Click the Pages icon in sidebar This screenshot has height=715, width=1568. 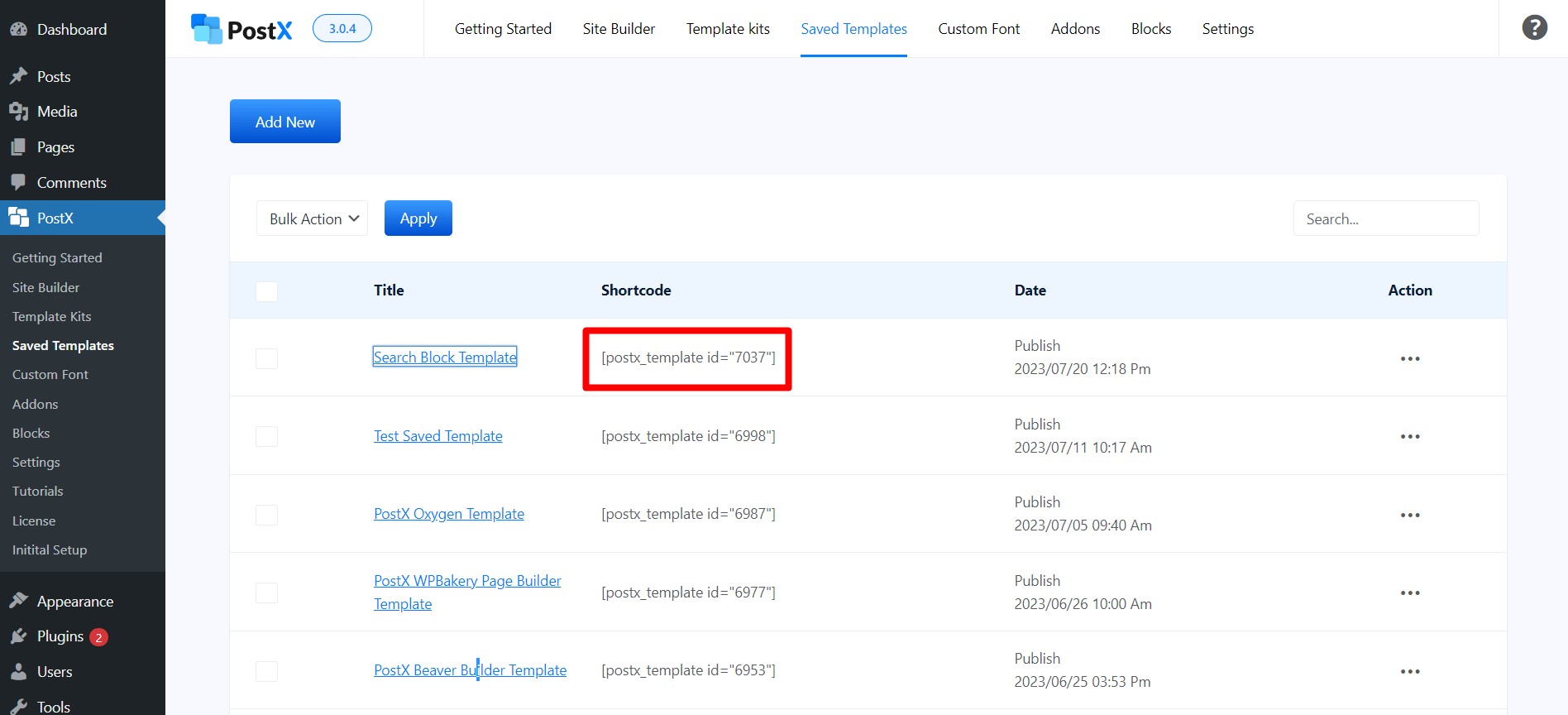pos(19,147)
